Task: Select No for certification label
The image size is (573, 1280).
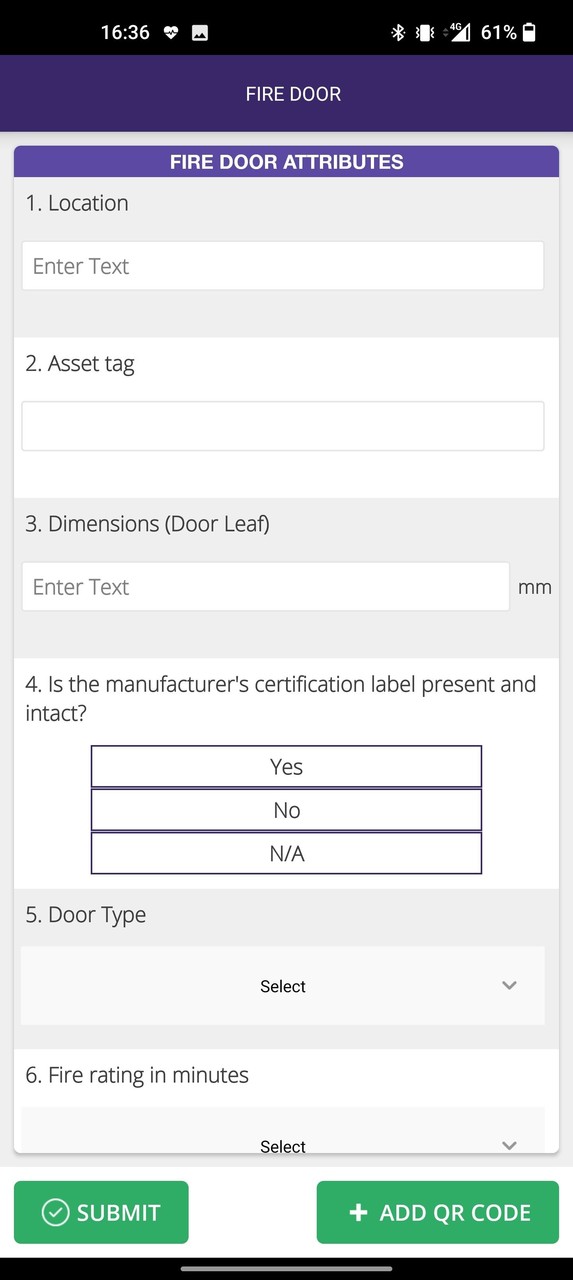Action: click(286, 810)
